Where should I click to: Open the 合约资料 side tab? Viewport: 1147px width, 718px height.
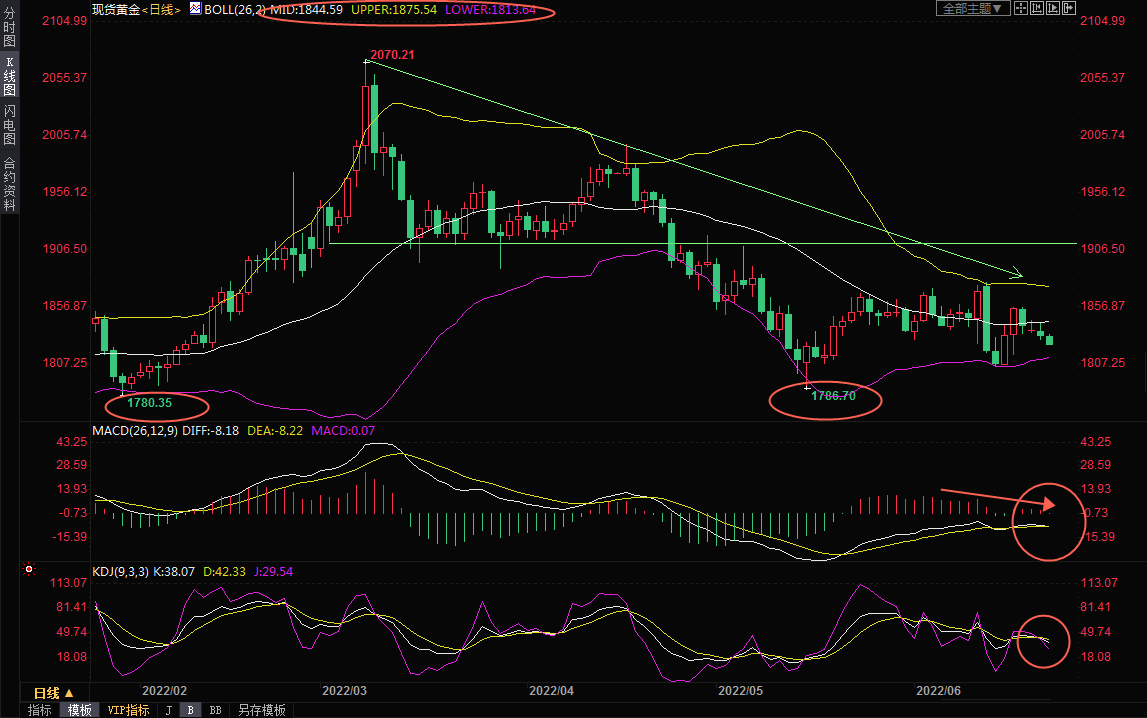(x=9, y=183)
